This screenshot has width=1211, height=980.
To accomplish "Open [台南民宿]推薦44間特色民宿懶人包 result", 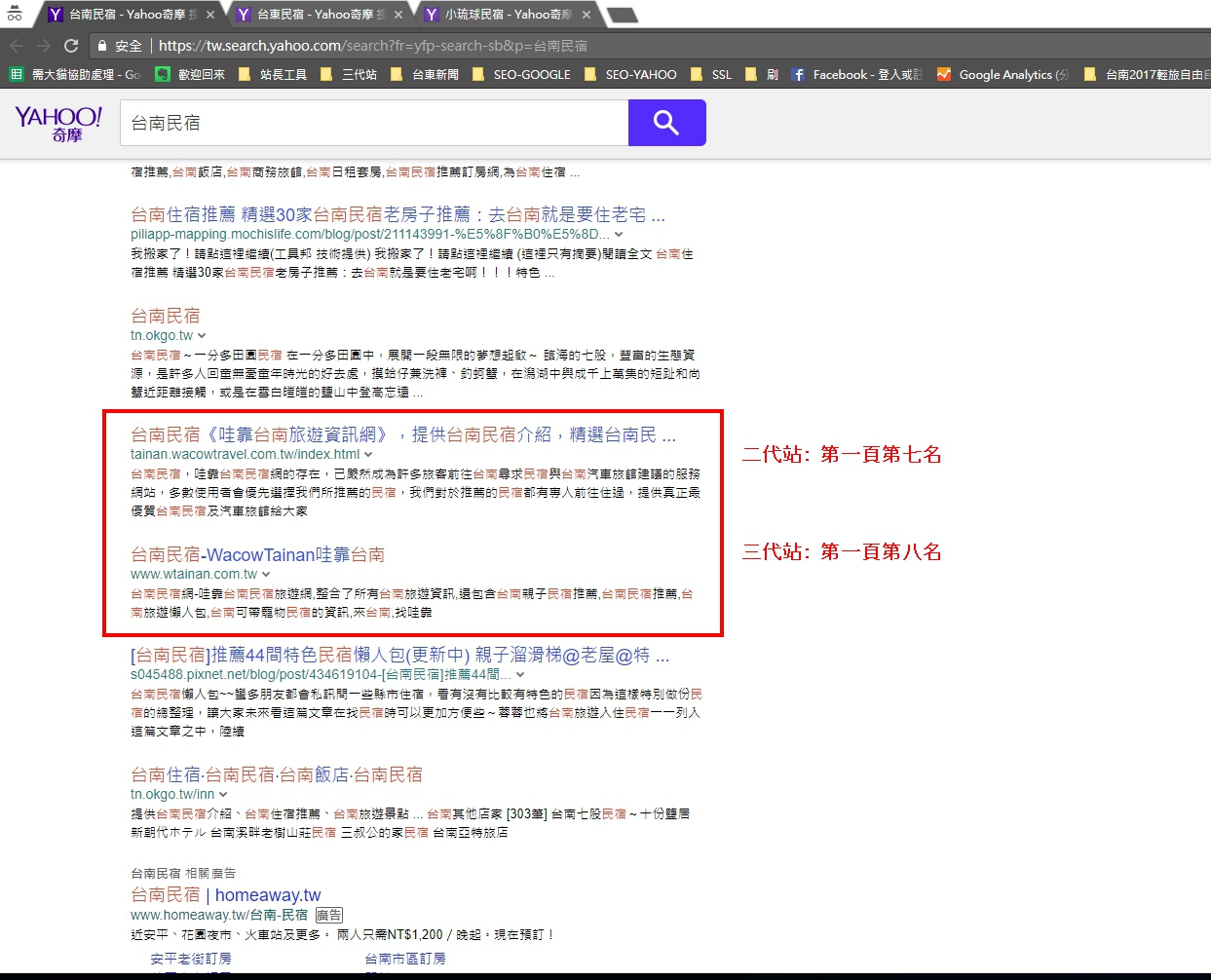I will pos(400,655).
